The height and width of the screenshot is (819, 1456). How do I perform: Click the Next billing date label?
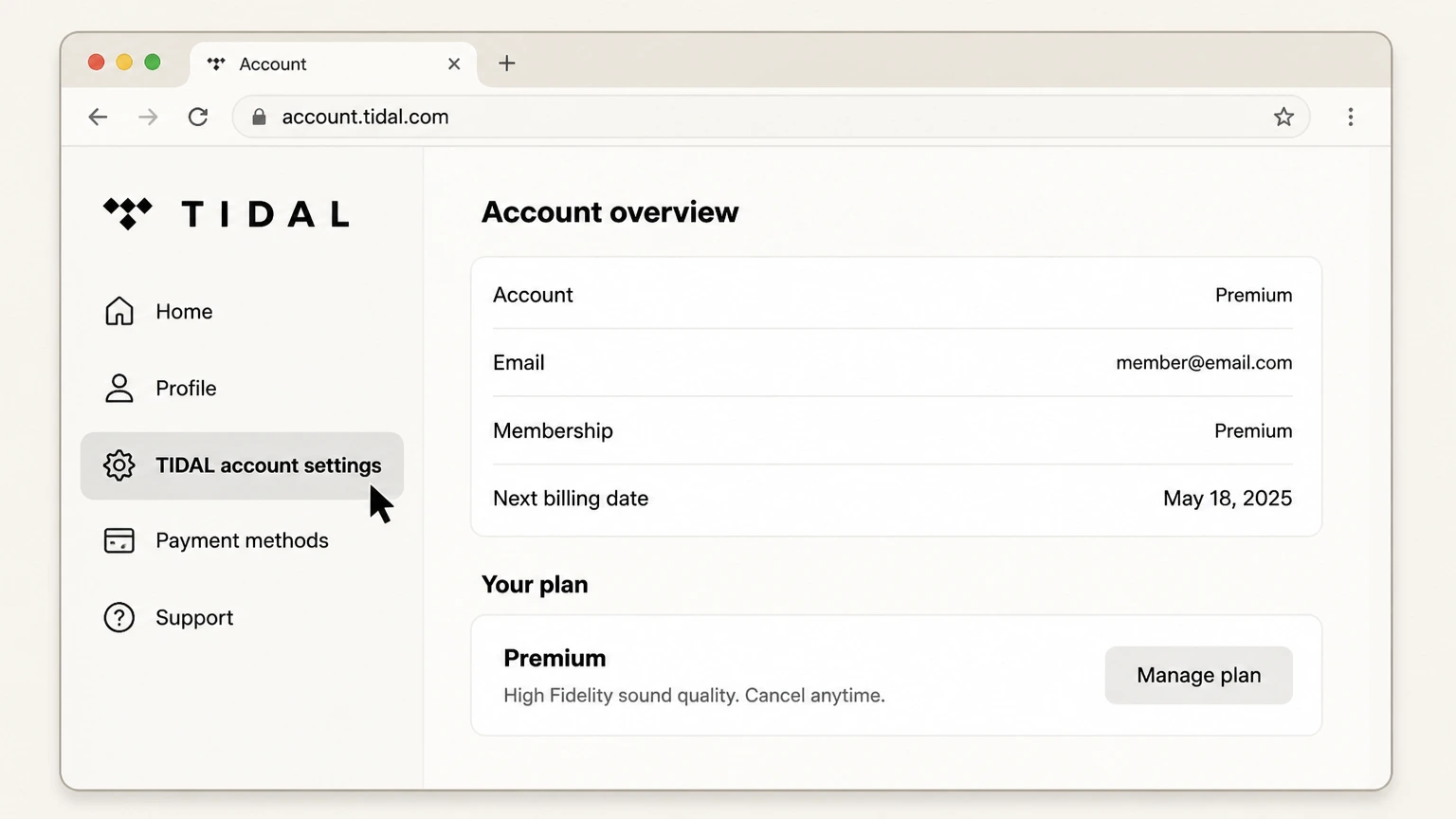(x=571, y=498)
